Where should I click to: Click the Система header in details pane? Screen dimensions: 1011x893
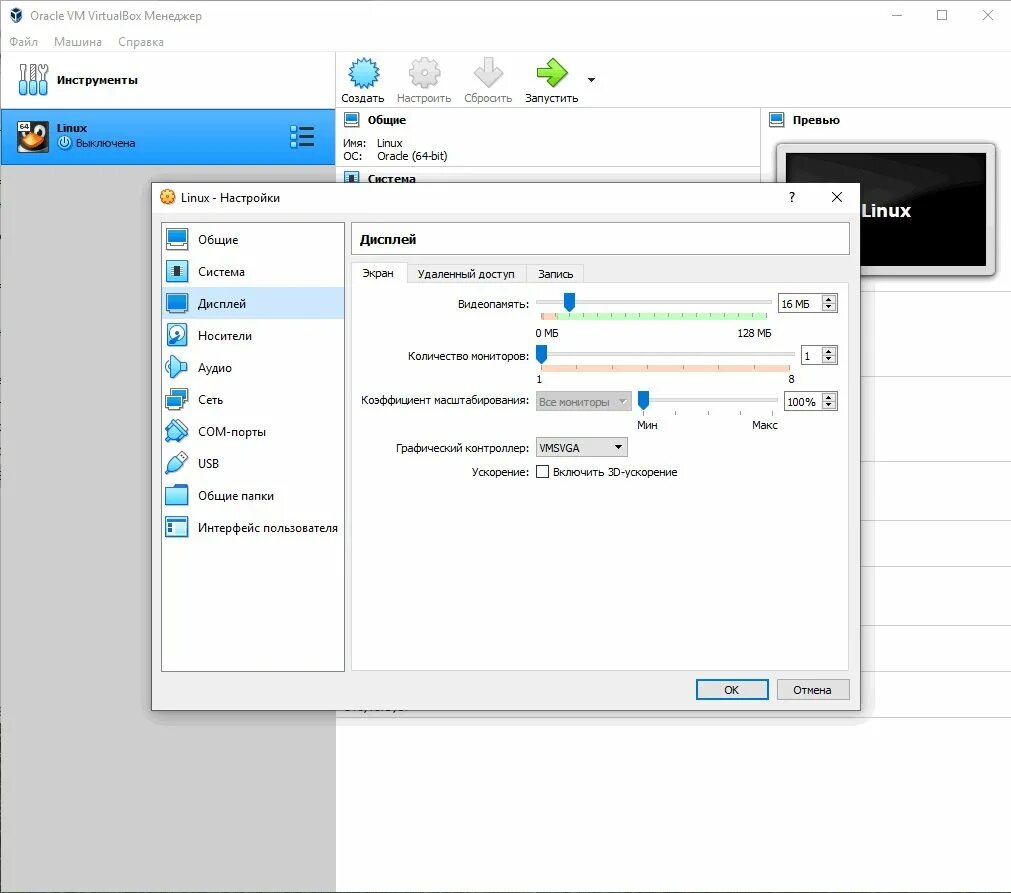391,178
